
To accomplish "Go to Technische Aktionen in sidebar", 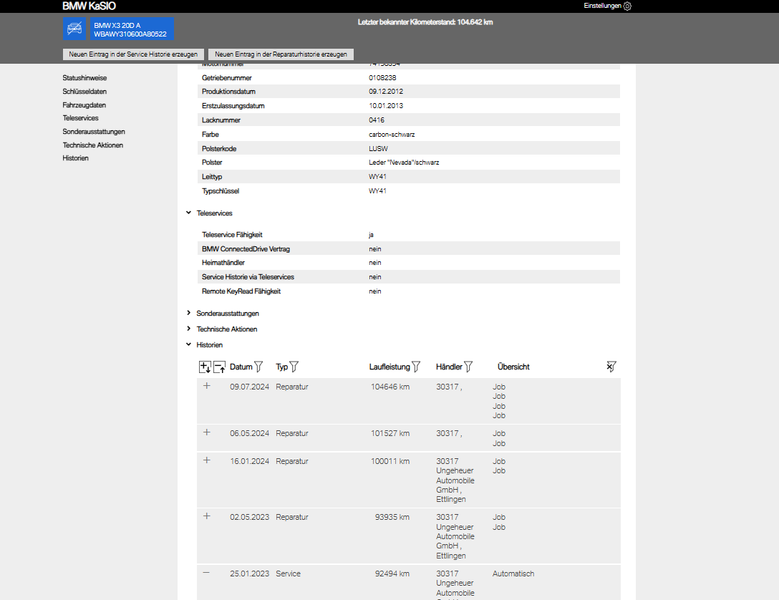I will tap(92, 145).
